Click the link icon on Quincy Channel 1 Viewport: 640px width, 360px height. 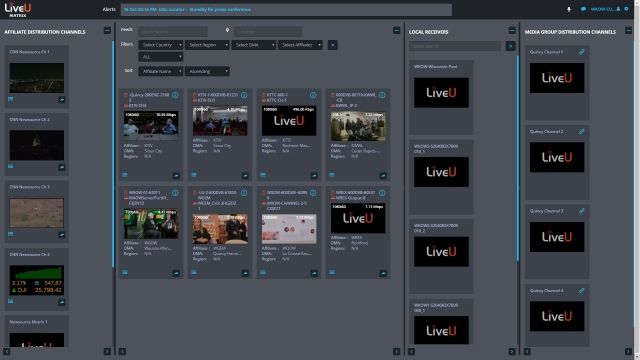[581, 52]
